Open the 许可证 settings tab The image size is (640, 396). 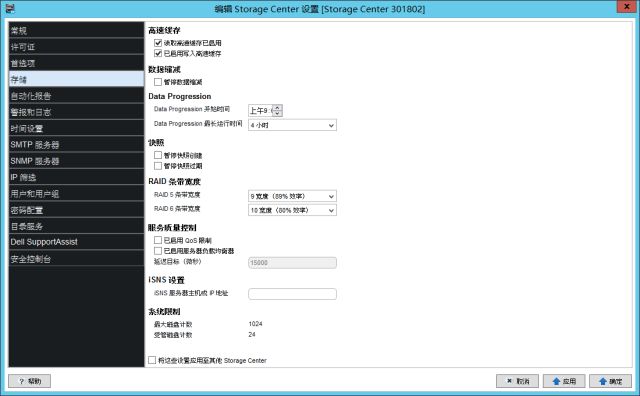tap(76, 47)
